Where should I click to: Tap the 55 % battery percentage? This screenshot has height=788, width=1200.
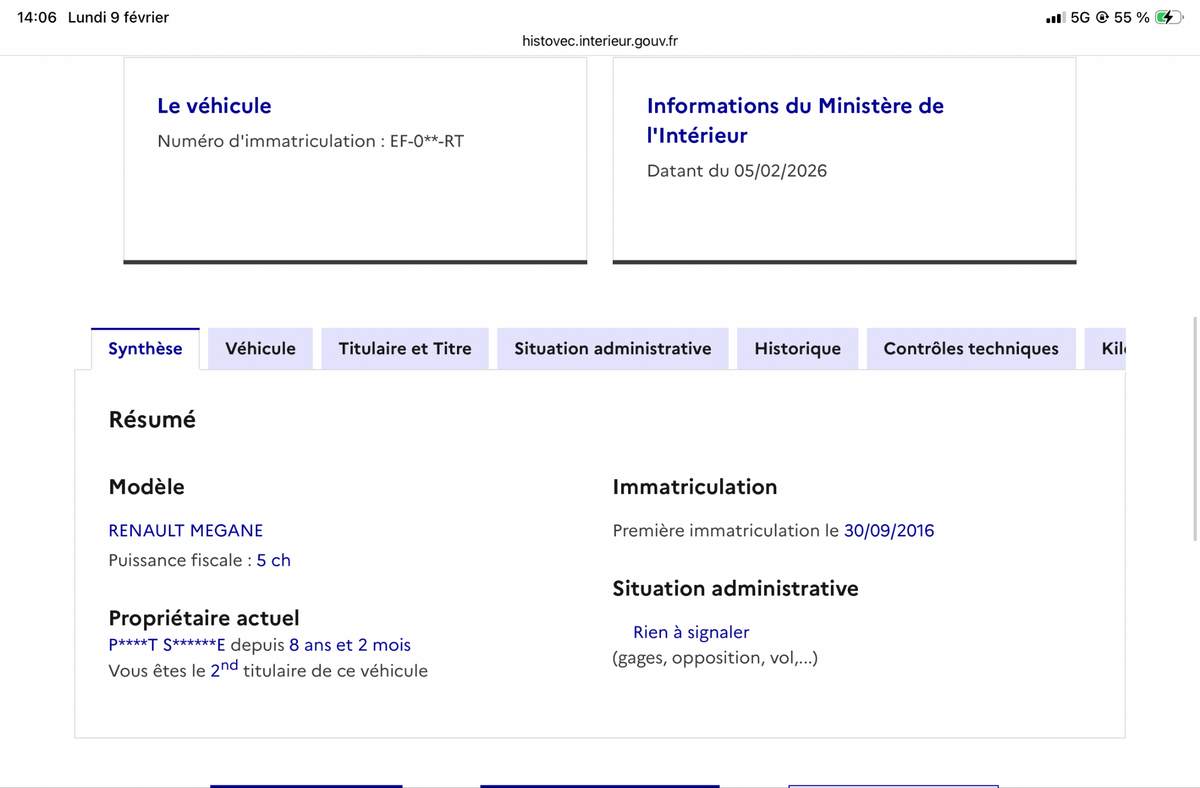(1131, 17)
